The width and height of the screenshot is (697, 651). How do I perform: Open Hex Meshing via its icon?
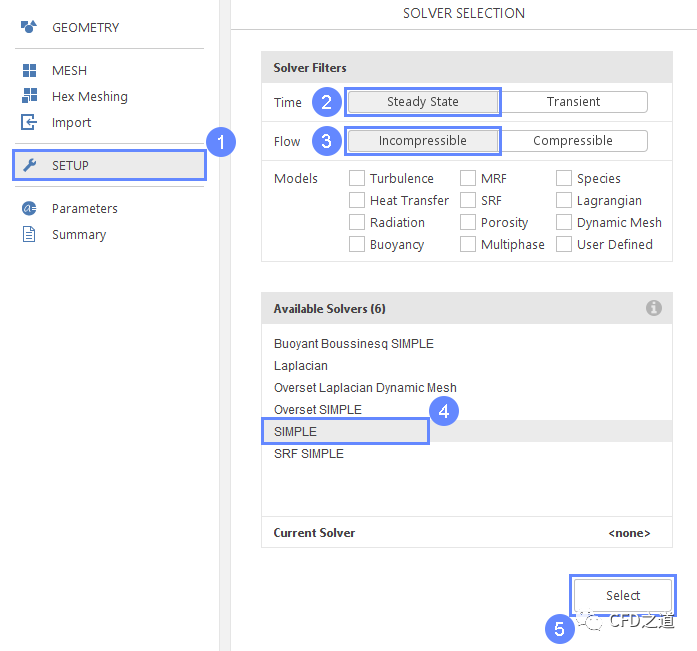29,97
